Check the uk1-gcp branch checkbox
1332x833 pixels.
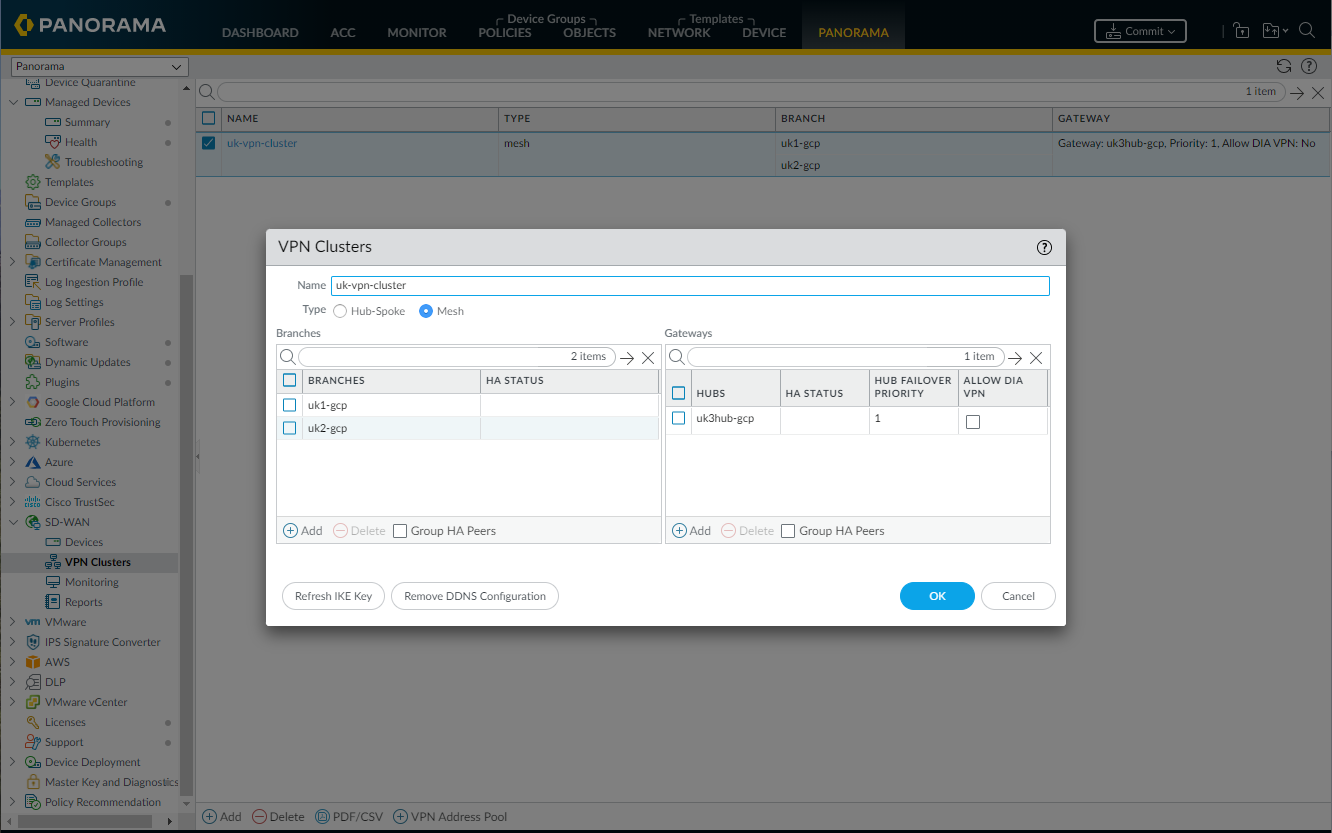tap(290, 405)
